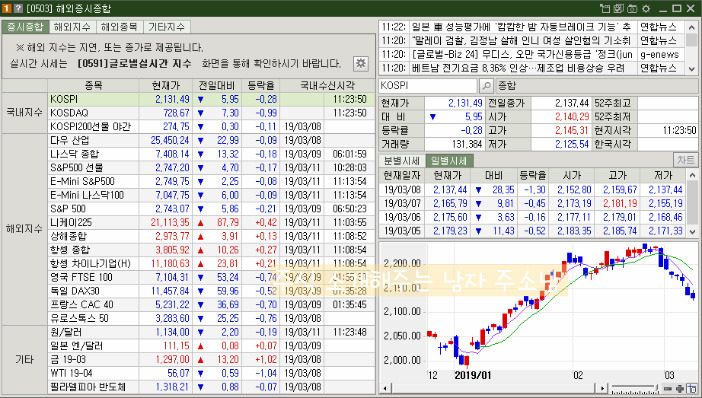The height and width of the screenshot is (398, 702).
Task: Click the KOSPI symbol input field
Action: pos(428,86)
